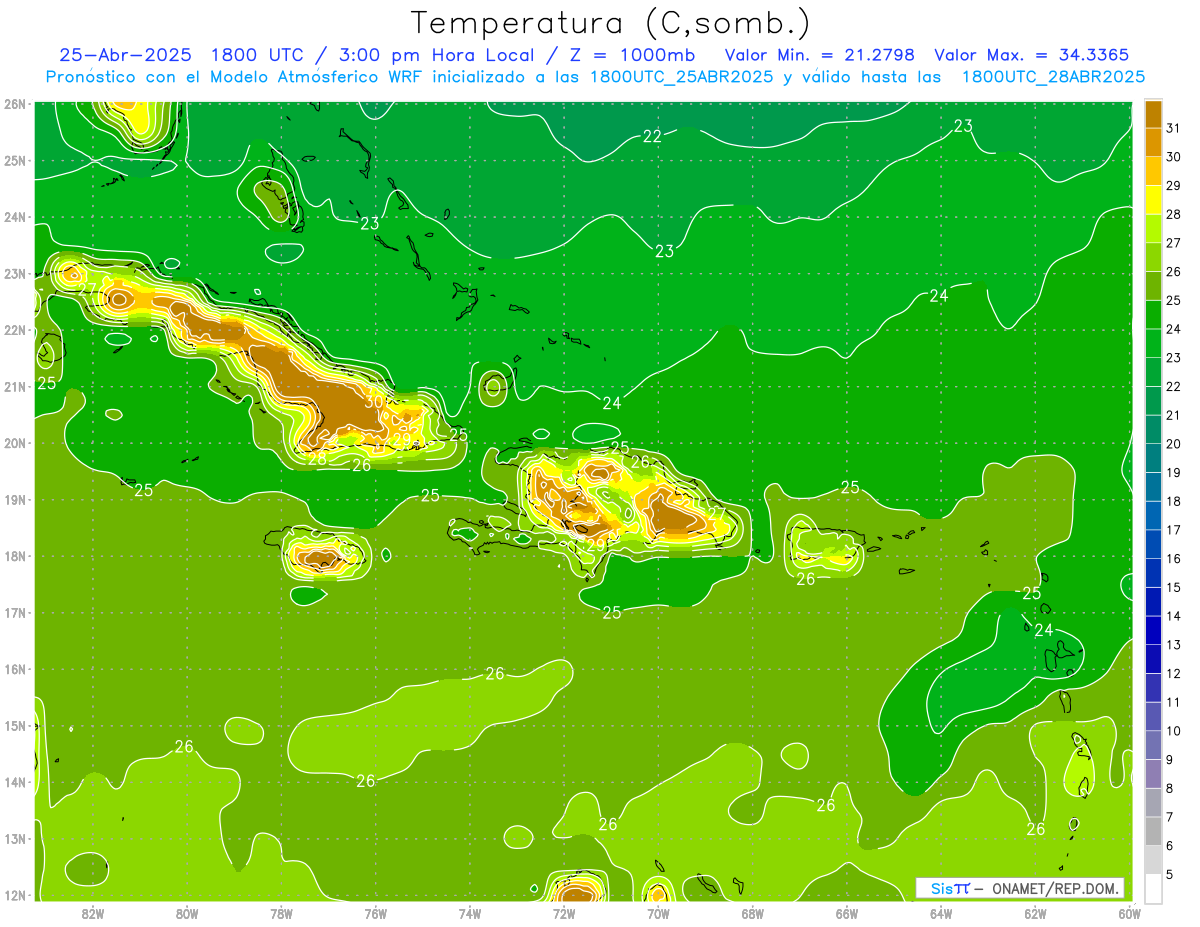
Task: Click the brown top swatch of color bar
Action: click(1153, 113)
